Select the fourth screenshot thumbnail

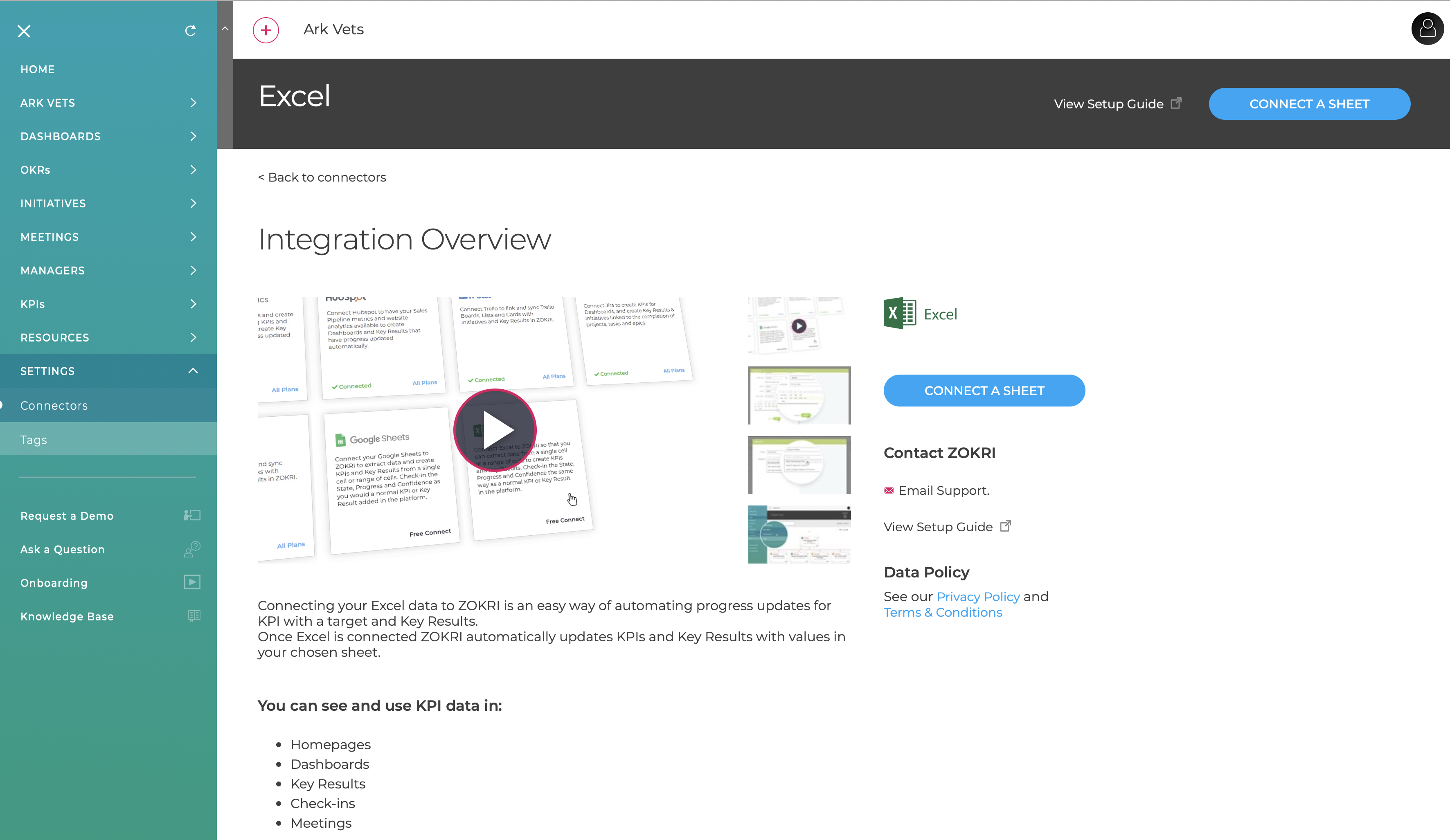(x=799, y=534)
